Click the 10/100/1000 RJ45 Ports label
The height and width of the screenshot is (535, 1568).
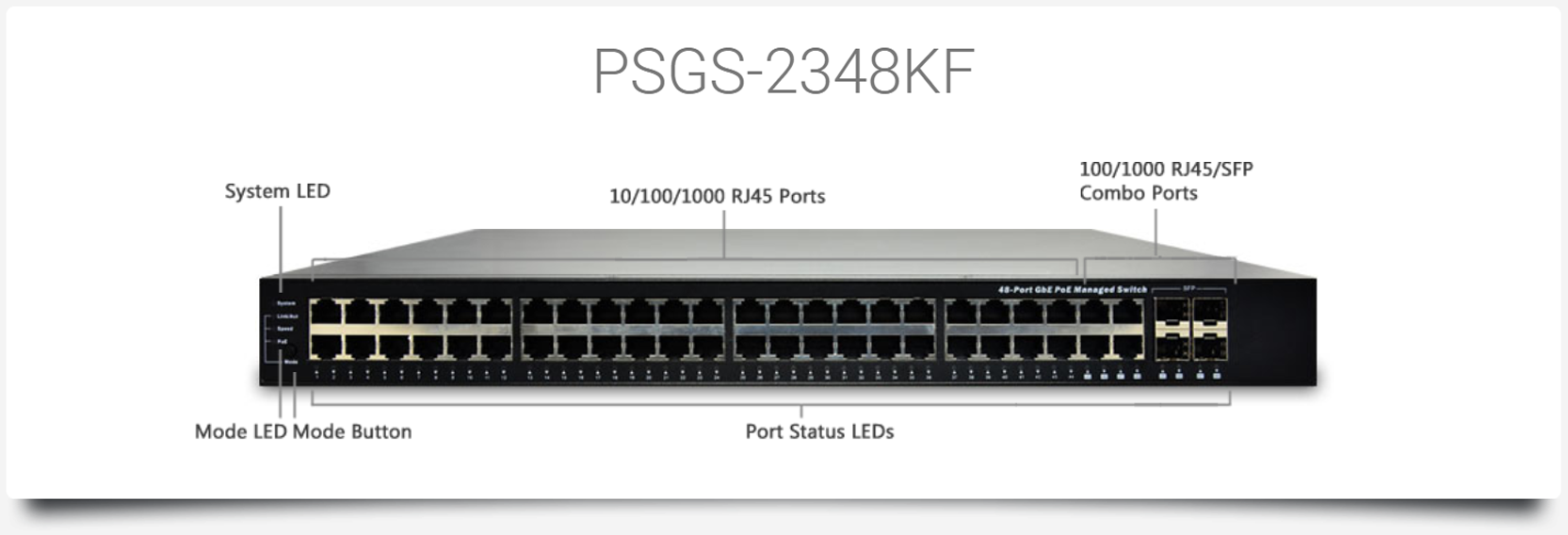(717, 196)
